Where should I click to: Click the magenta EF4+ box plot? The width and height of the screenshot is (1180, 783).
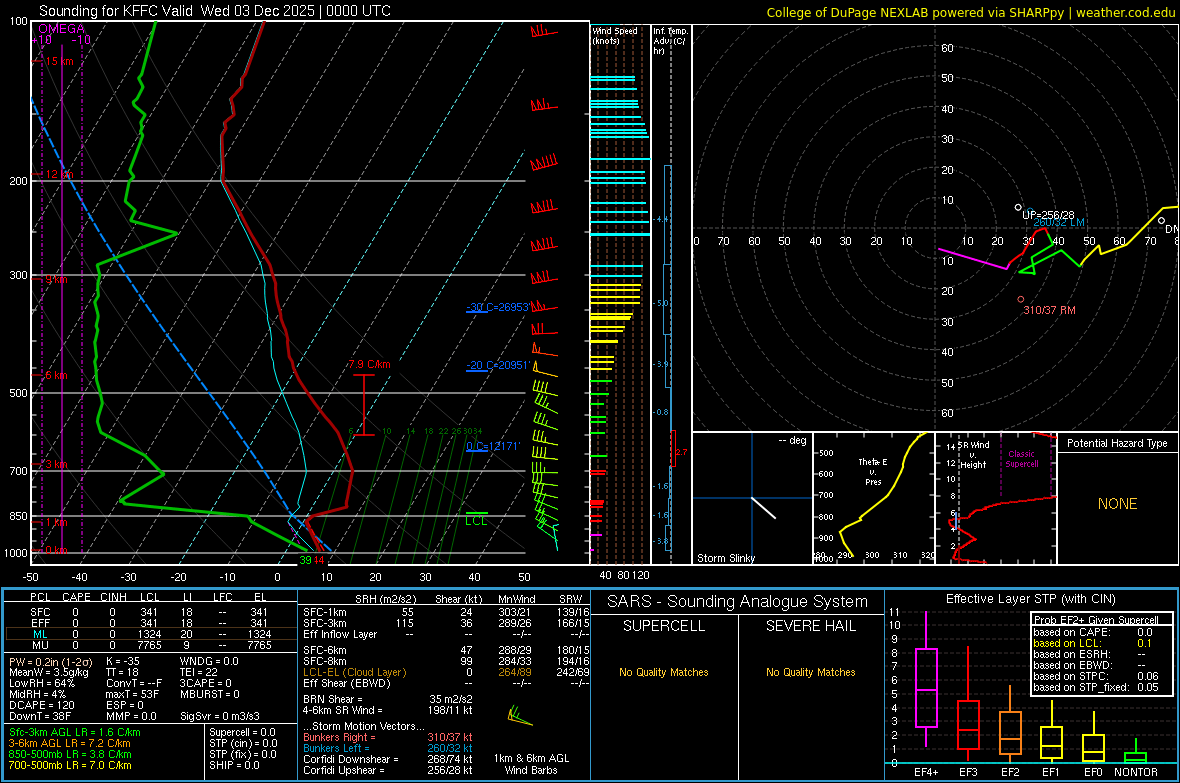[x=926, y=679]
